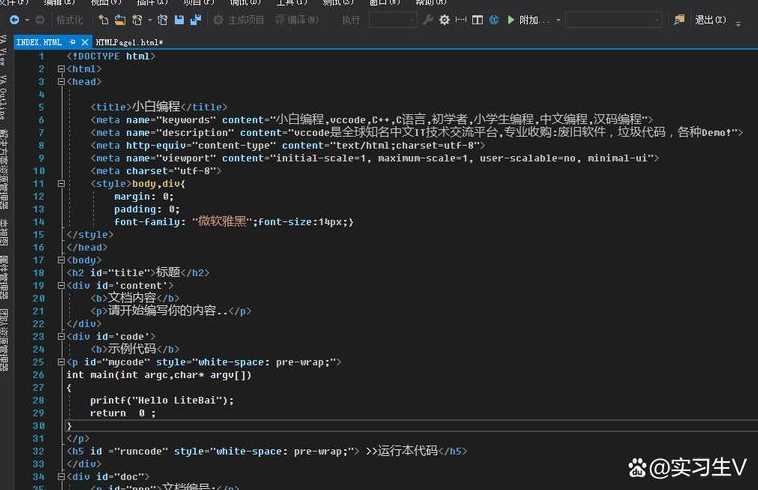Viewport: 758px width, 490px height.
Task: Click the 文档内容 bold text on line 20
Action: pos(131,298)
